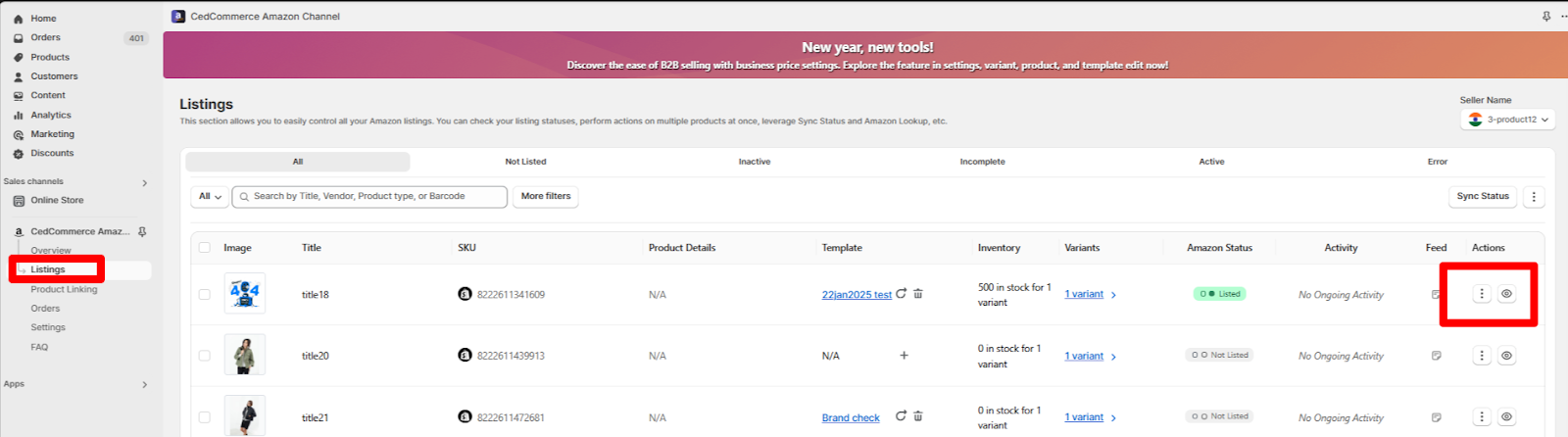The height and width of the screenshot is (437, 1568).
Task: Open the Marketing section
Action: (52, 134)
